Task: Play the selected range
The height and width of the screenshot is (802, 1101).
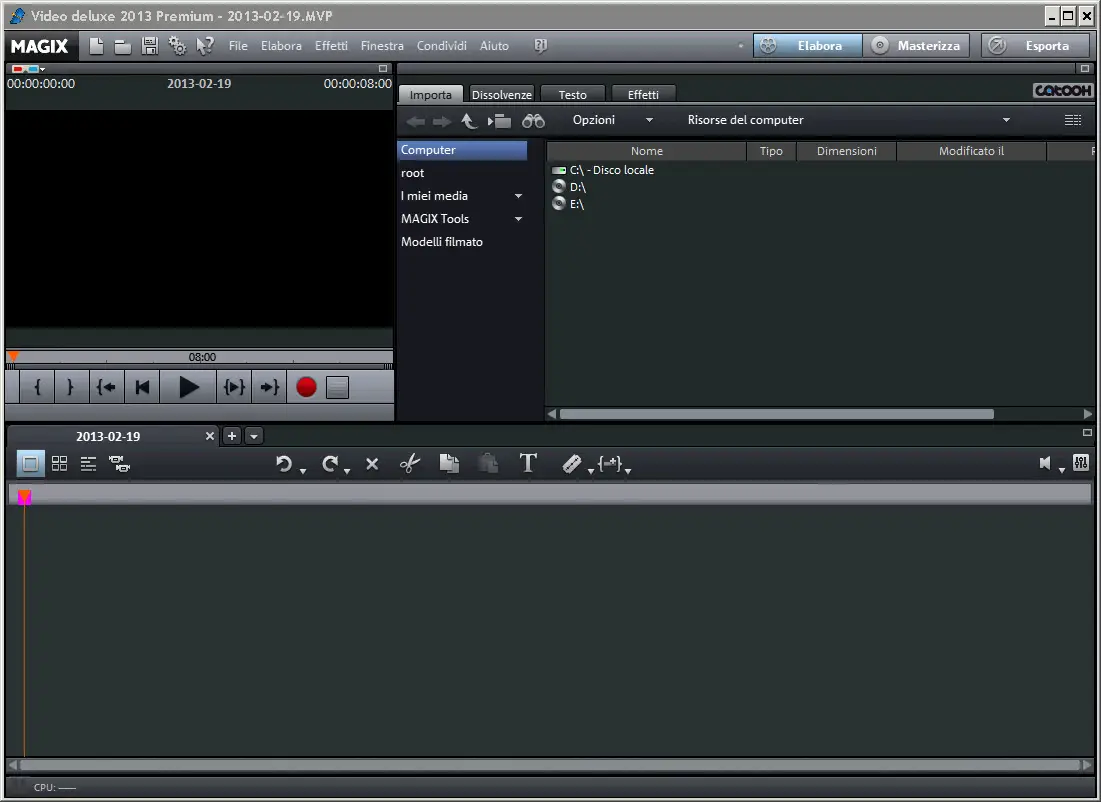Action: (234, 387)
